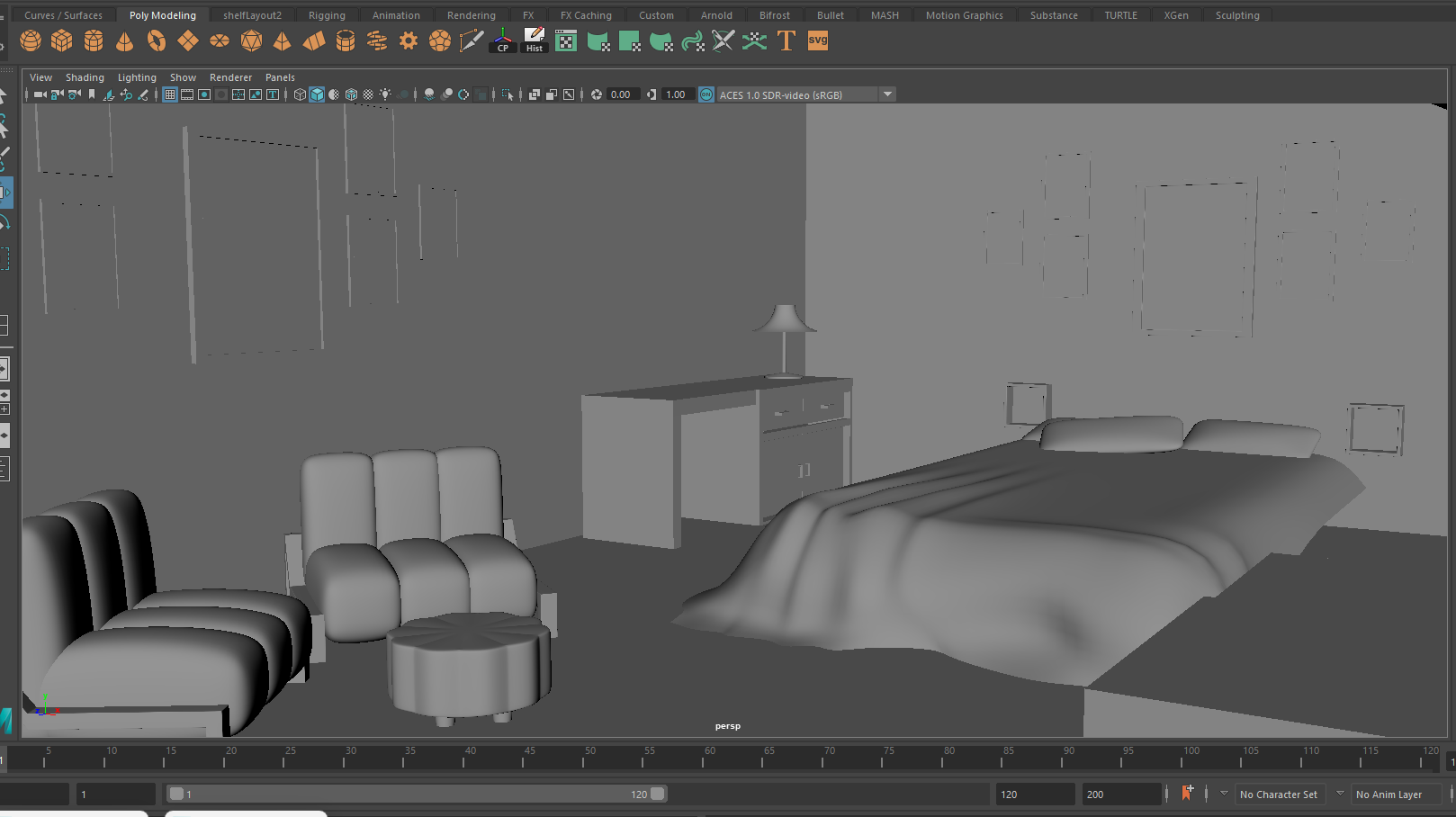
Task: Click the Type text tool icon
Action: pyautogui.click(x=786, y=40)
